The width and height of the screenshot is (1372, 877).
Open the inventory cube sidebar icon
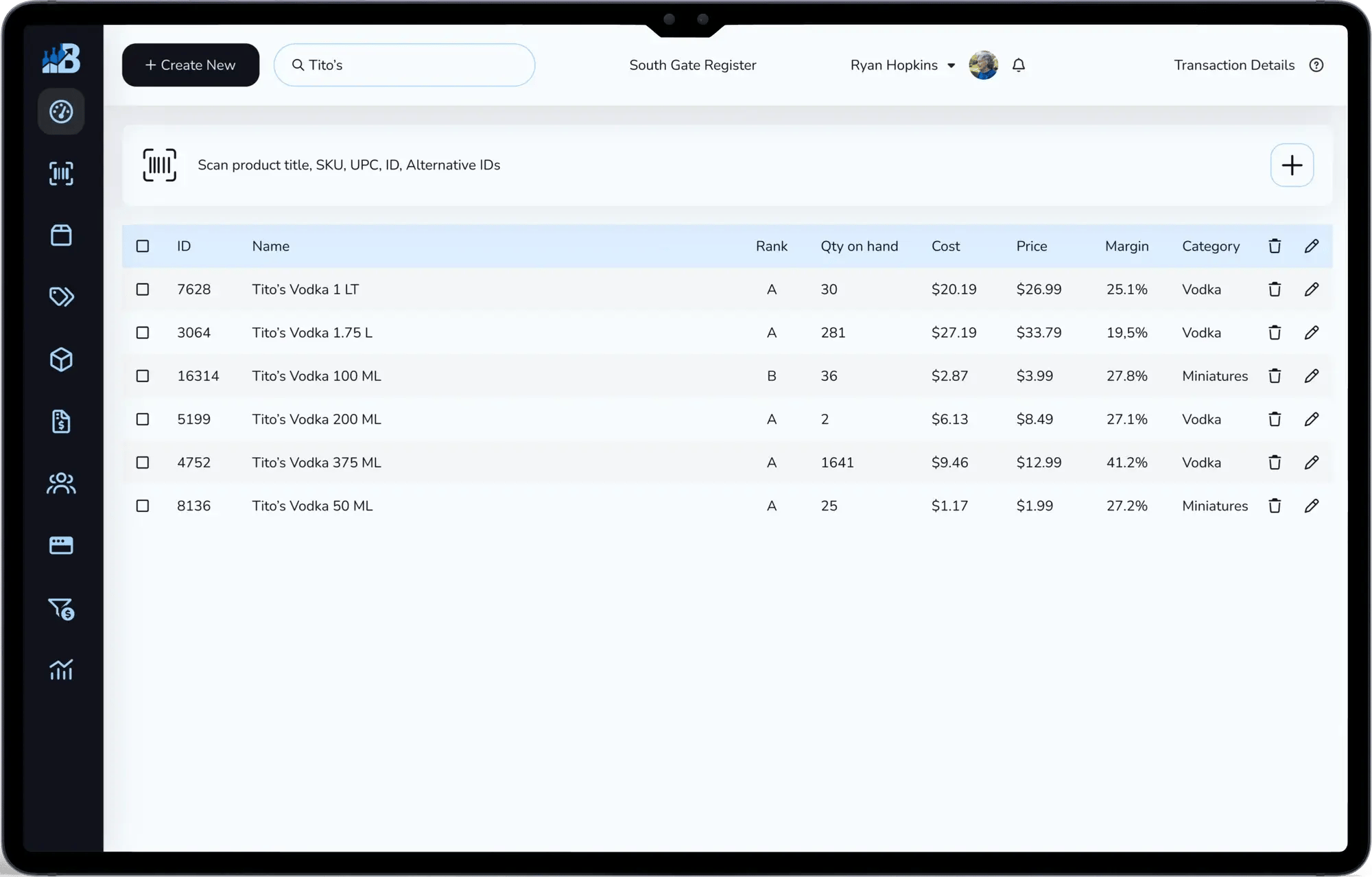pos(61,360)
